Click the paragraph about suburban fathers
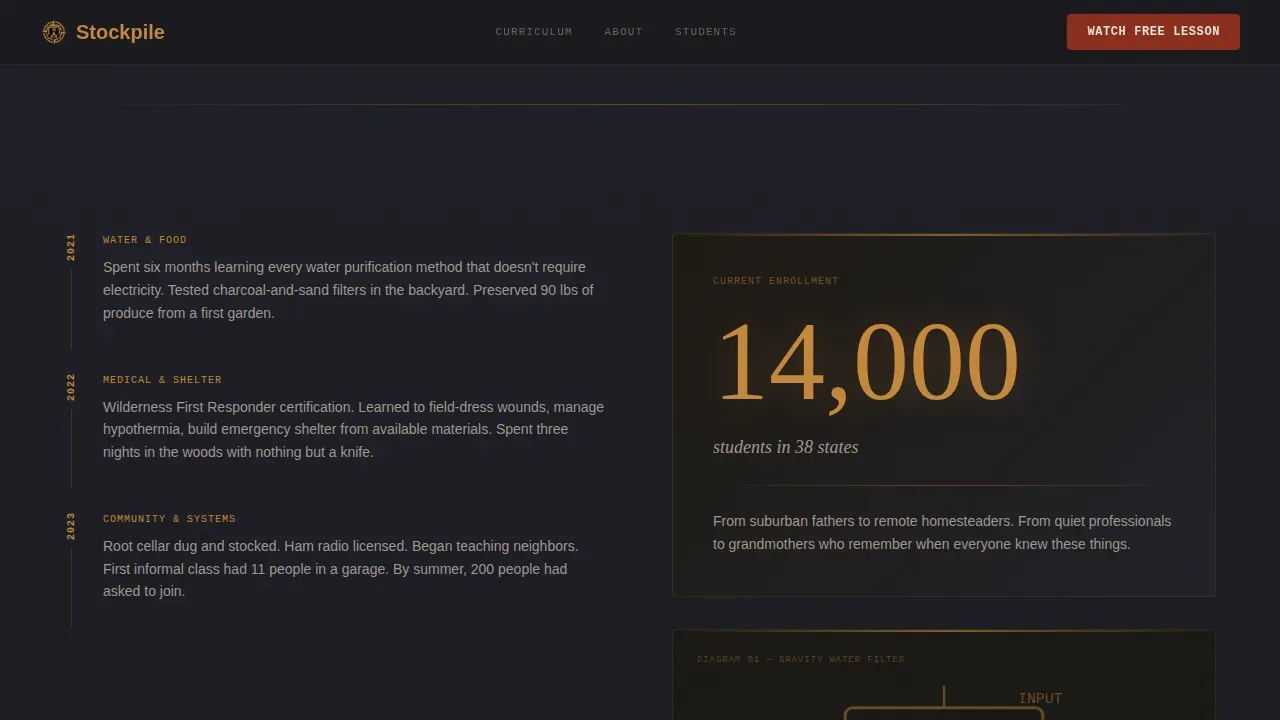1280x720 pixels. coord(942,533)
